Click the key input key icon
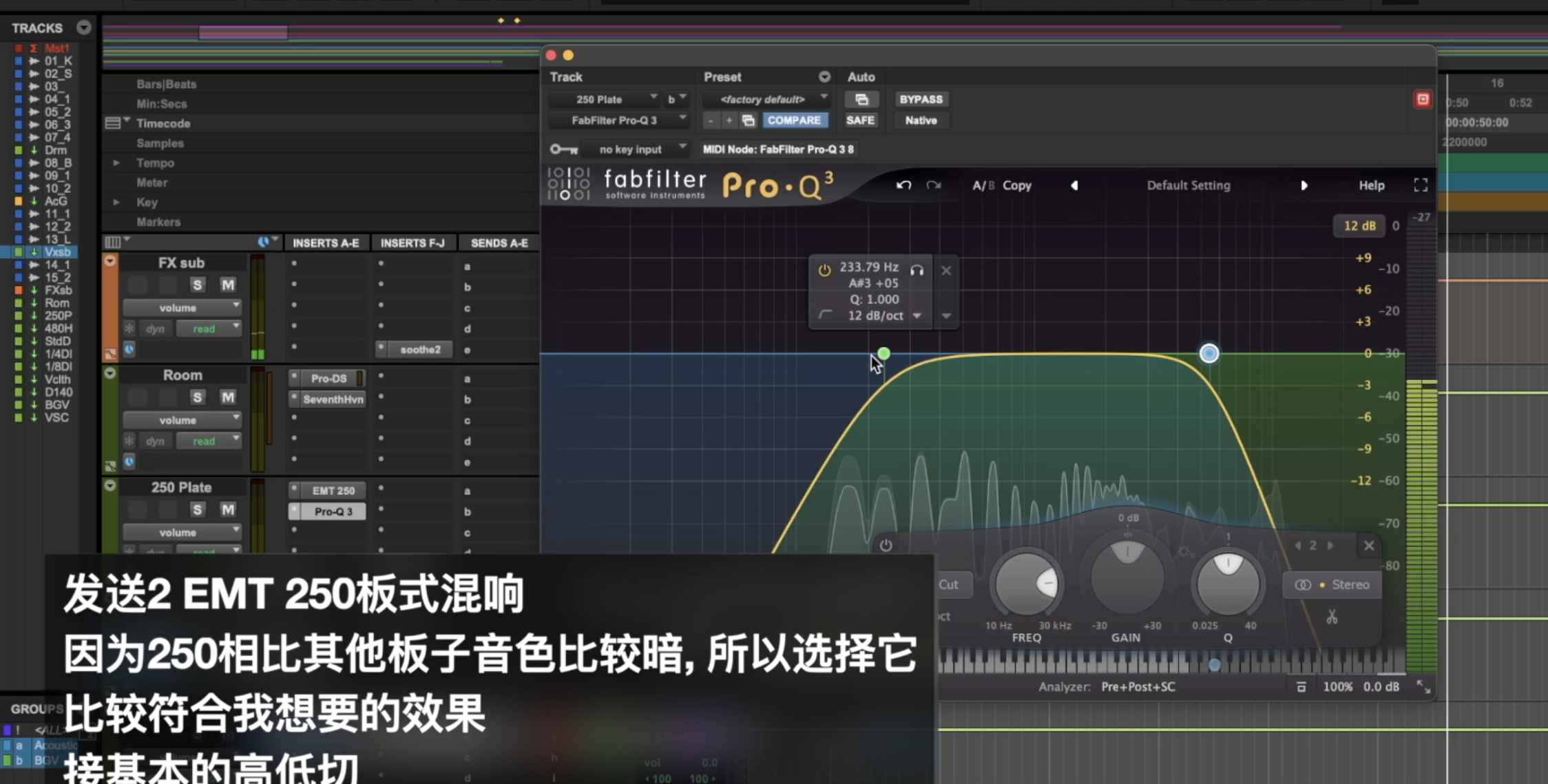The image size is (1548, 784). (x=563, y=149)
